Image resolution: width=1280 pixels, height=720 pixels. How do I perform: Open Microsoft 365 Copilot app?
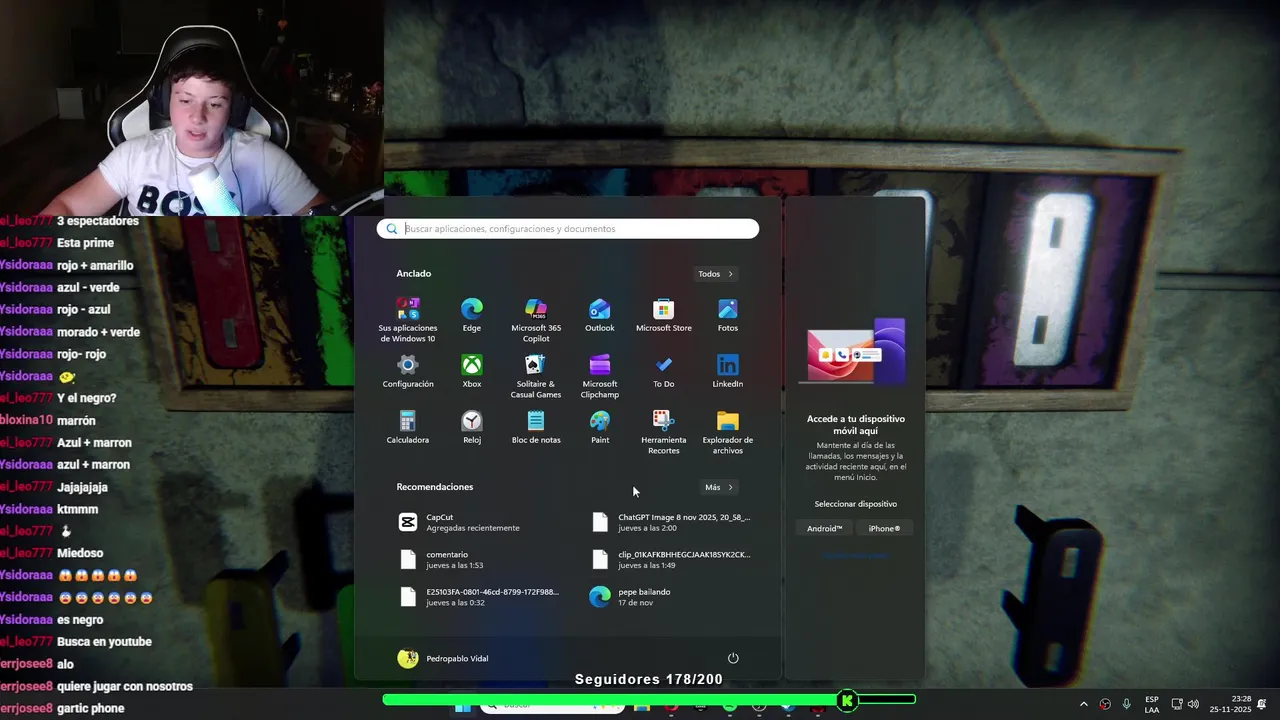point(536,320)
